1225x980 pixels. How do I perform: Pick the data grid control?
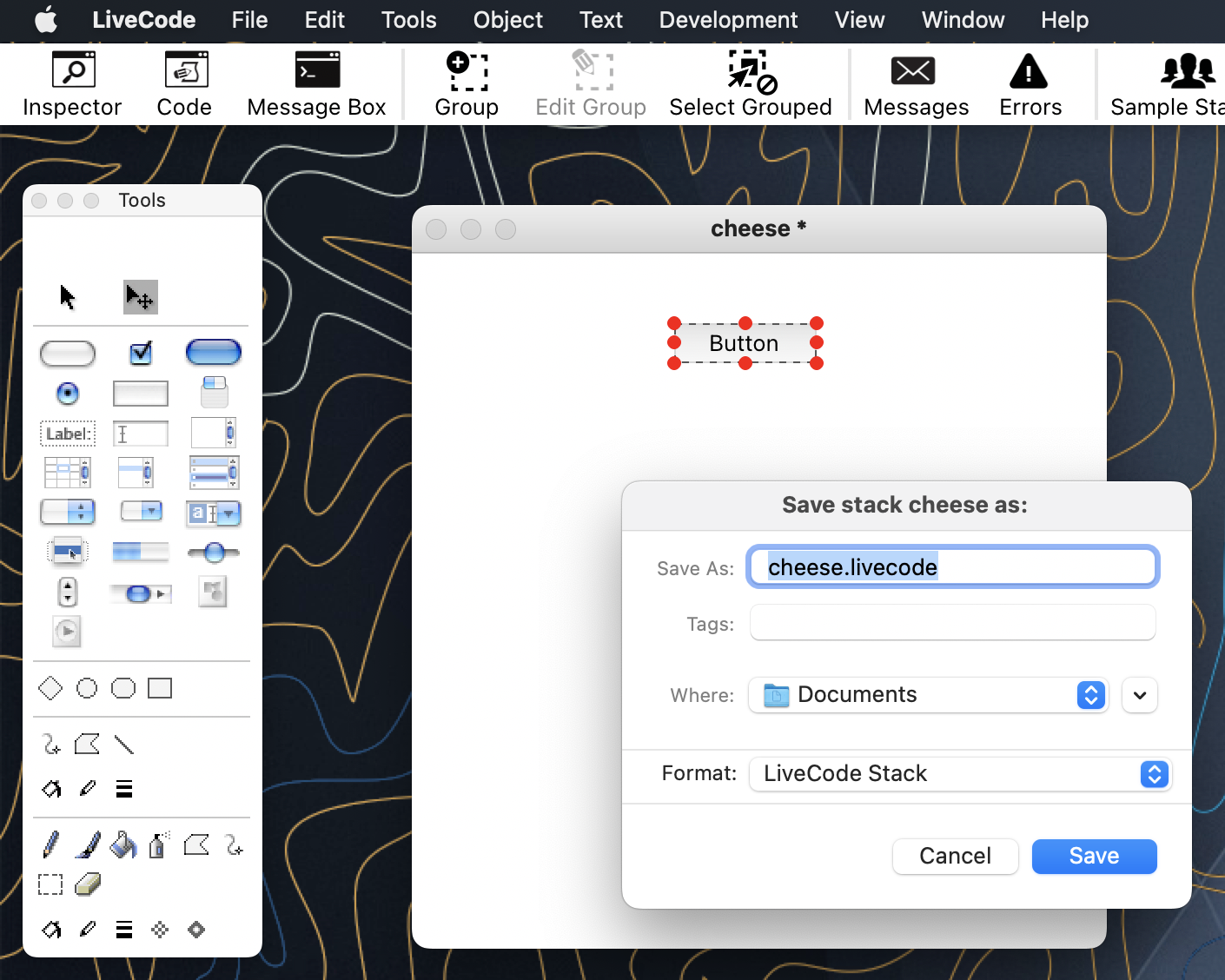(x=214, y=473)
